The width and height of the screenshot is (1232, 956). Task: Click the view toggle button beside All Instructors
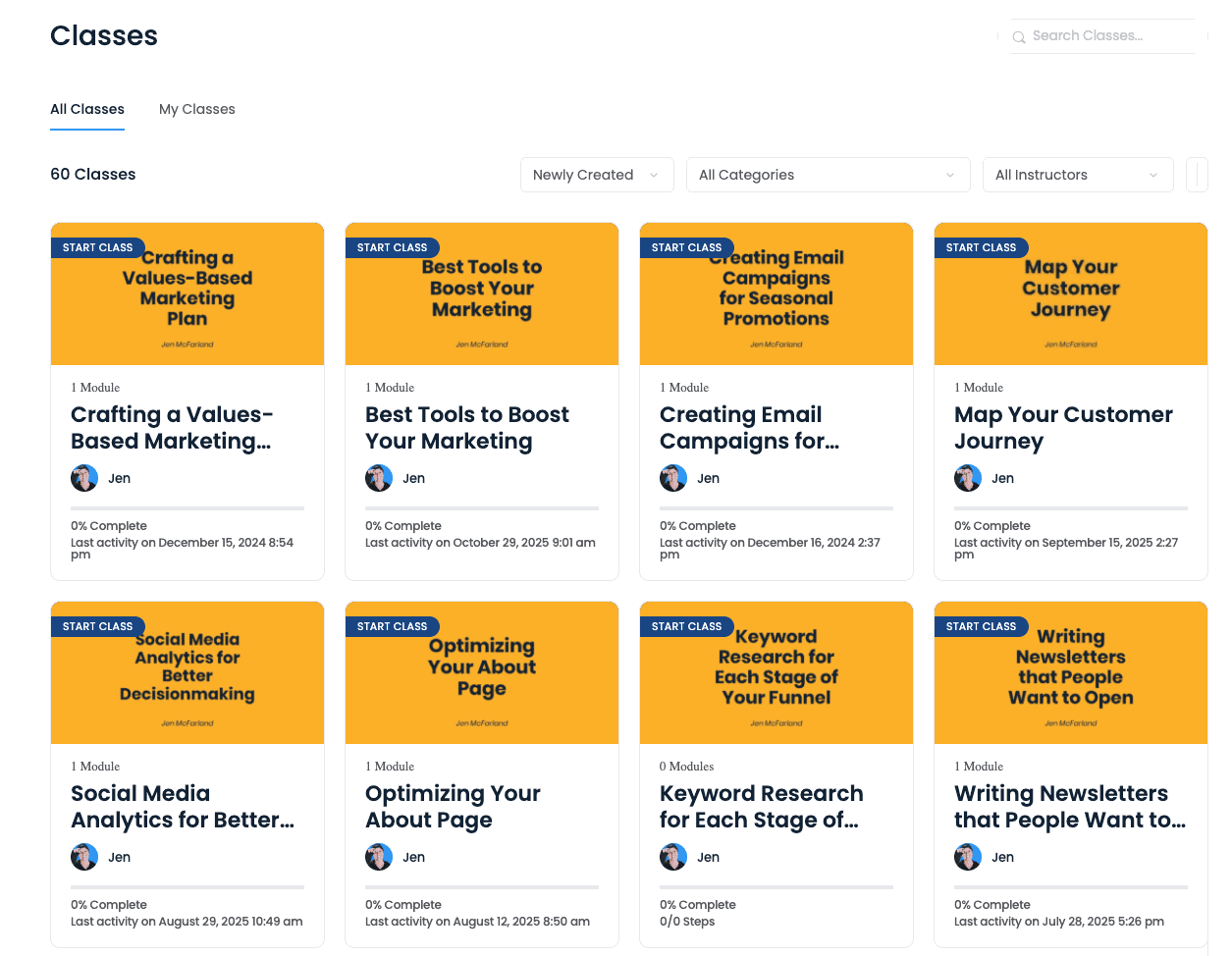pos(1197,175)
